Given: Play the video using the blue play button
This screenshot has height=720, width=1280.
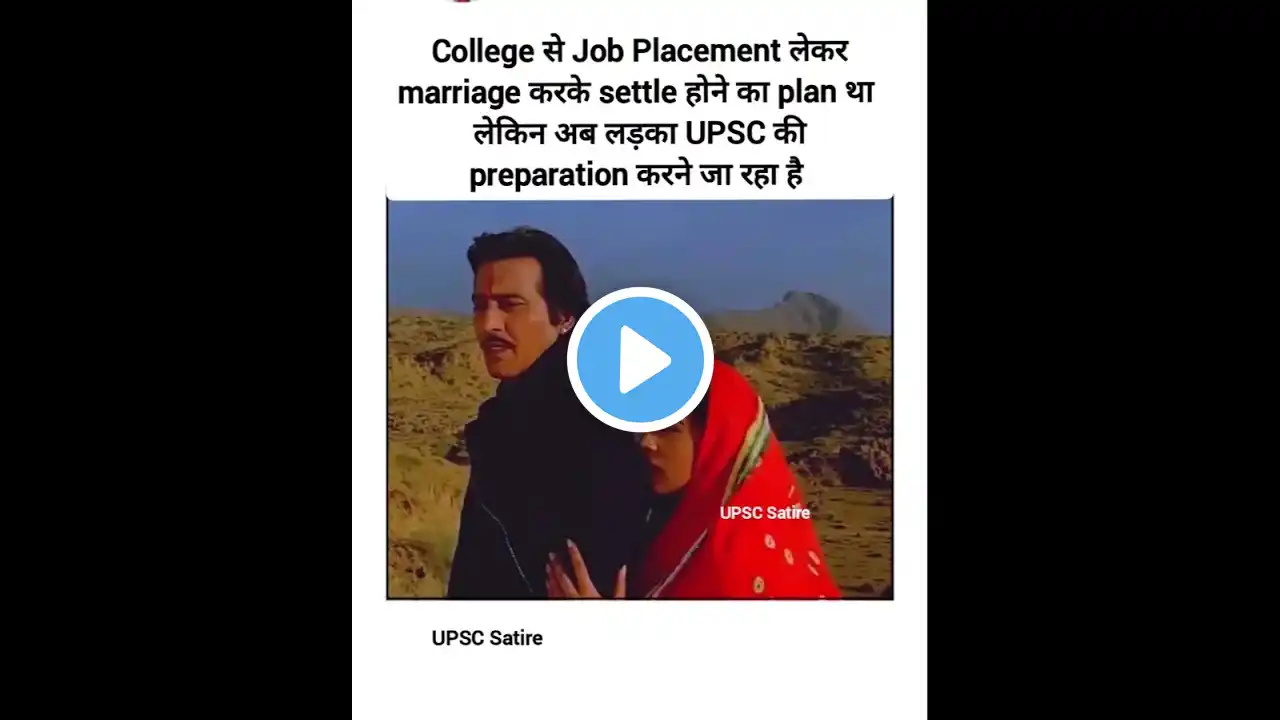Looking at the screenshot, I should (x=640, y=360).
